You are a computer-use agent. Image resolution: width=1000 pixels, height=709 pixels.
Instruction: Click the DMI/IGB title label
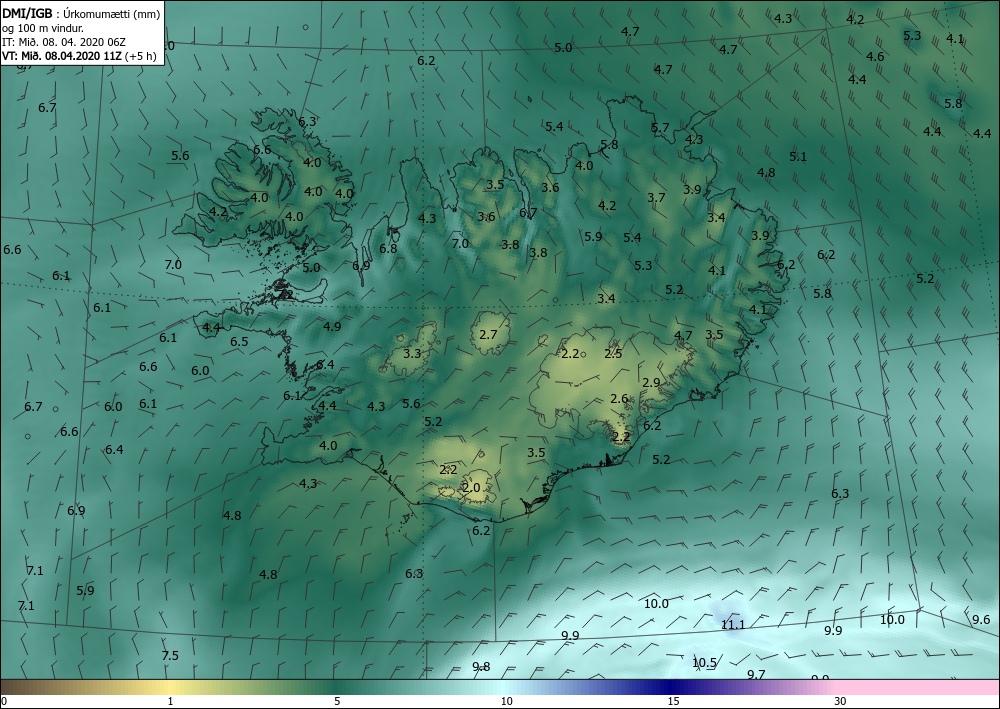(x=27, y=13)
